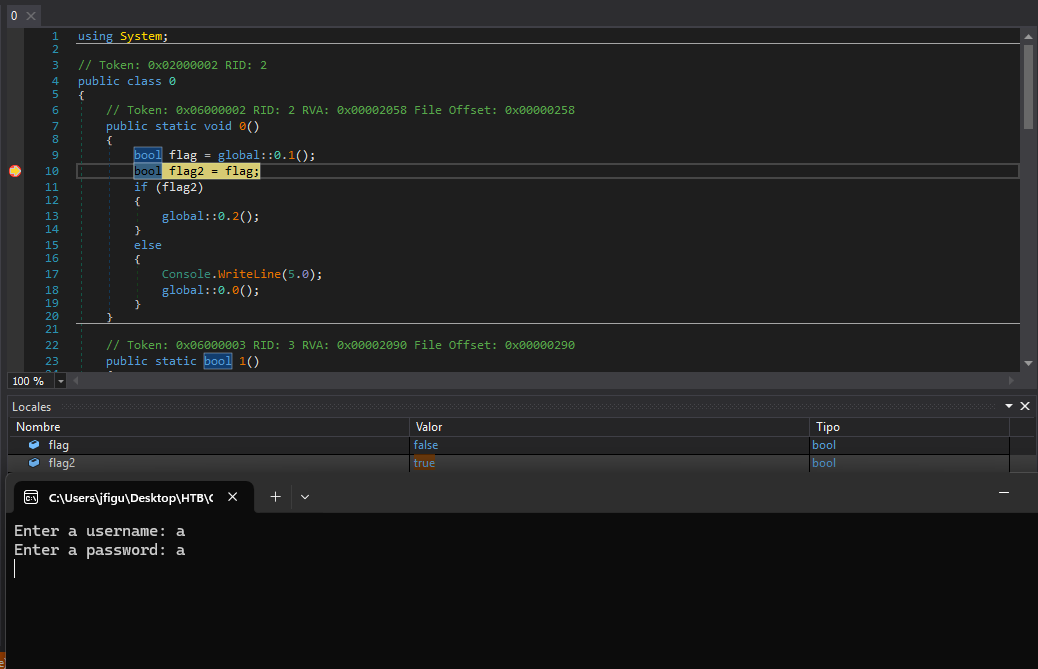
Task: Click the code editor scrollbar up arrow
Action: (x=1028, y=35)
